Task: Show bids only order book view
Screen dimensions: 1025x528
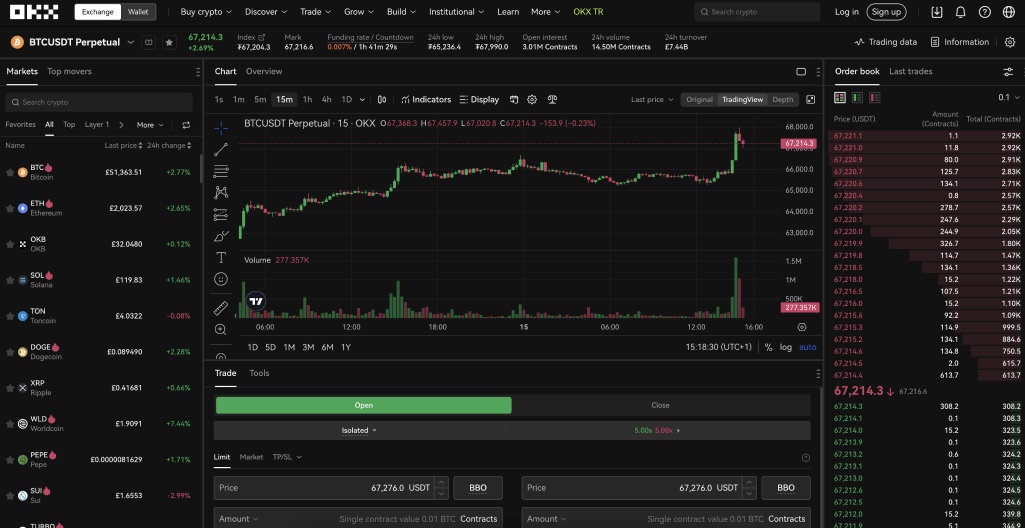Action: (857, 97)
